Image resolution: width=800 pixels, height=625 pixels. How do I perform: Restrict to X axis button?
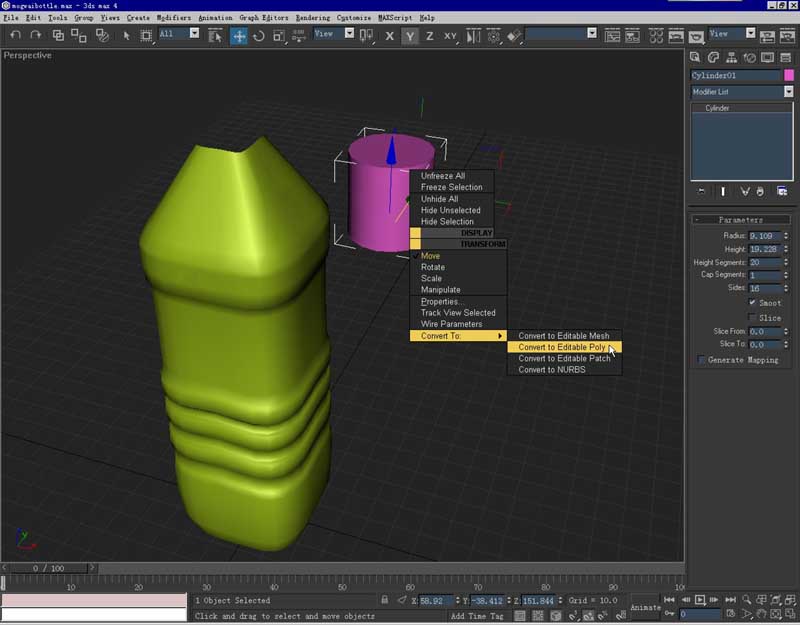click(x=390, y=36)
